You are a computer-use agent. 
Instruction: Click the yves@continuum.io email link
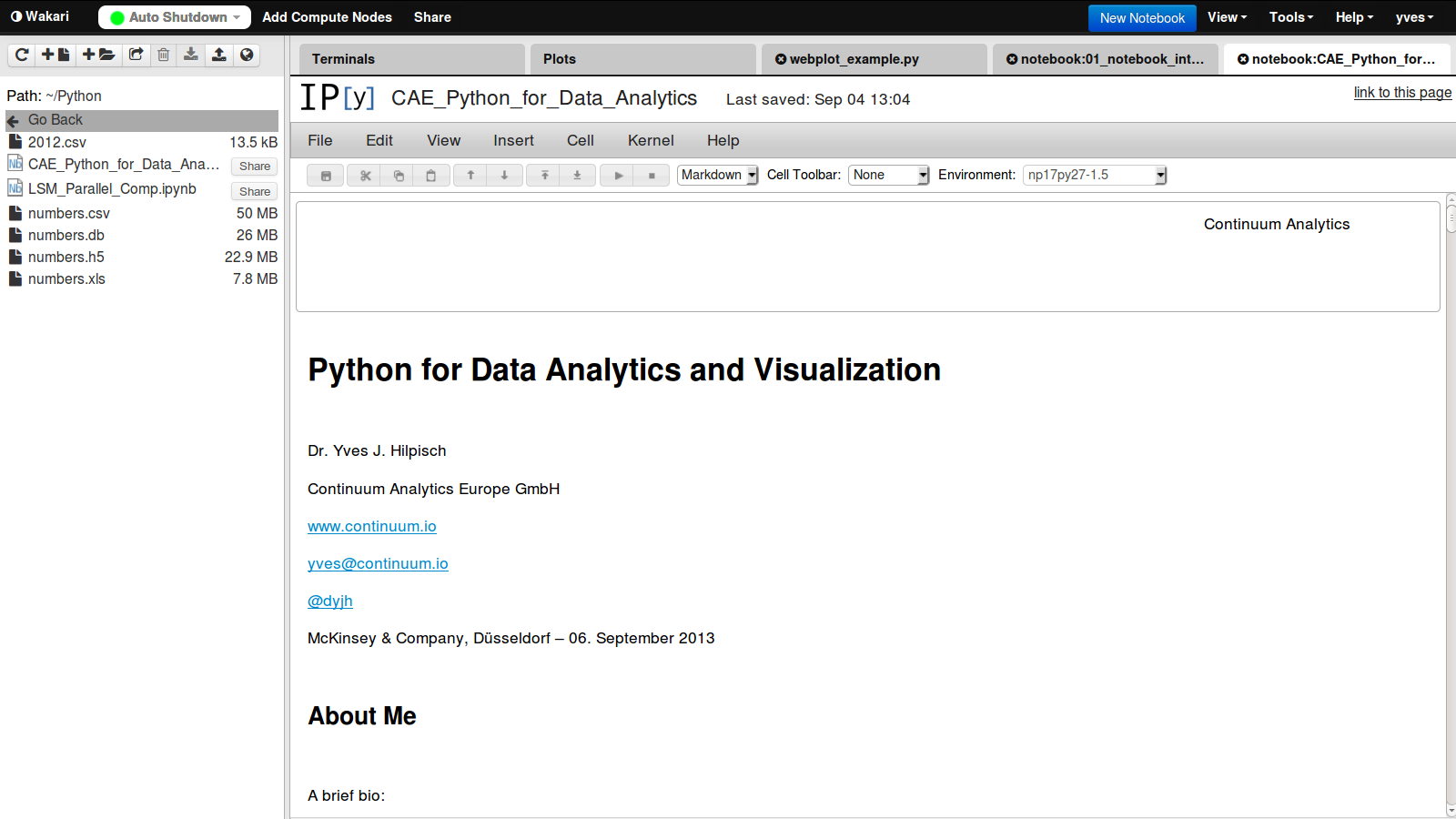(x=378, y=563)
